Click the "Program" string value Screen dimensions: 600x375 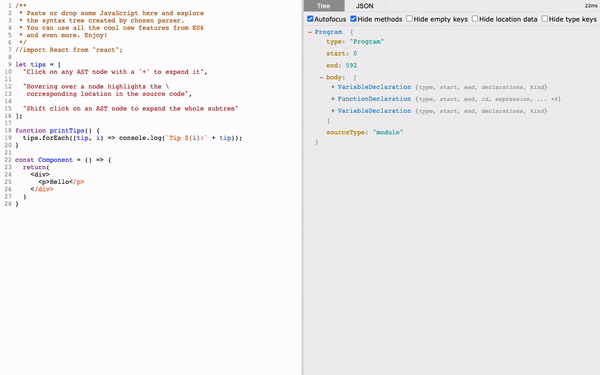click(367, 42)
